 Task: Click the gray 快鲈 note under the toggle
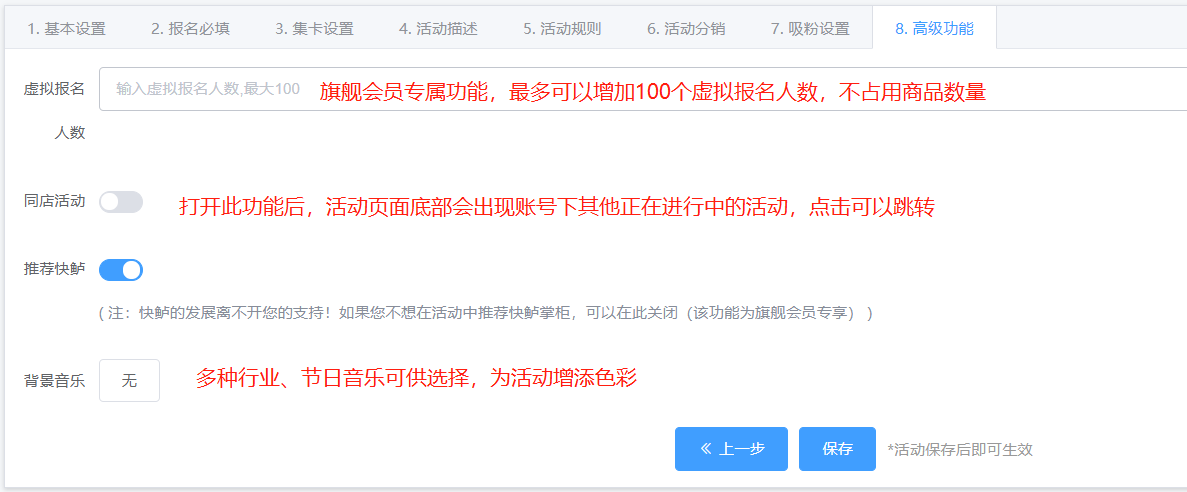pos(485,313)
